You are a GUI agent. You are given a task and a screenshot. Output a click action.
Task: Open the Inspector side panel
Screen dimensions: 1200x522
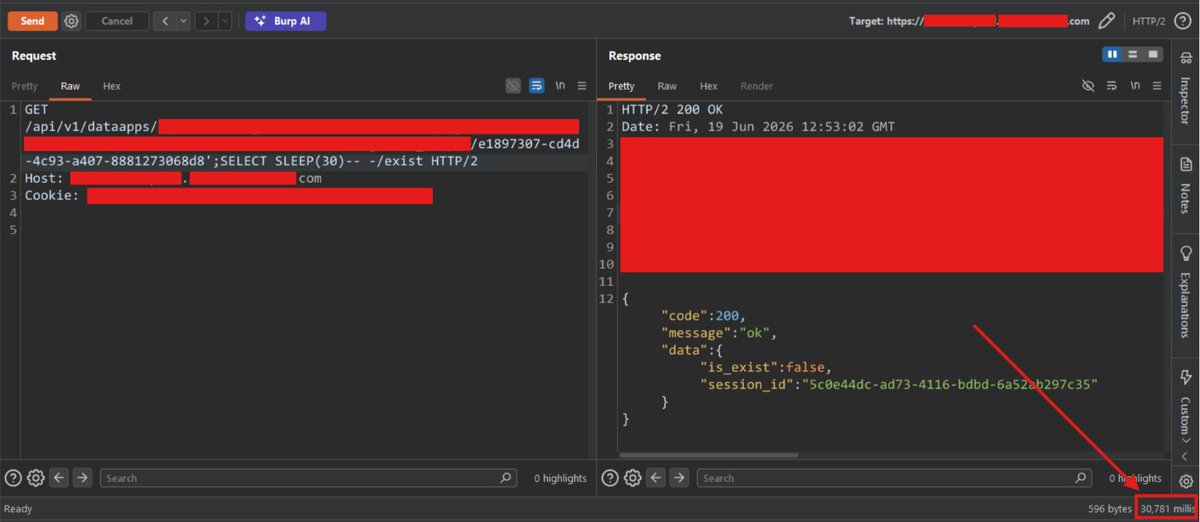(x=1186, y=86)
